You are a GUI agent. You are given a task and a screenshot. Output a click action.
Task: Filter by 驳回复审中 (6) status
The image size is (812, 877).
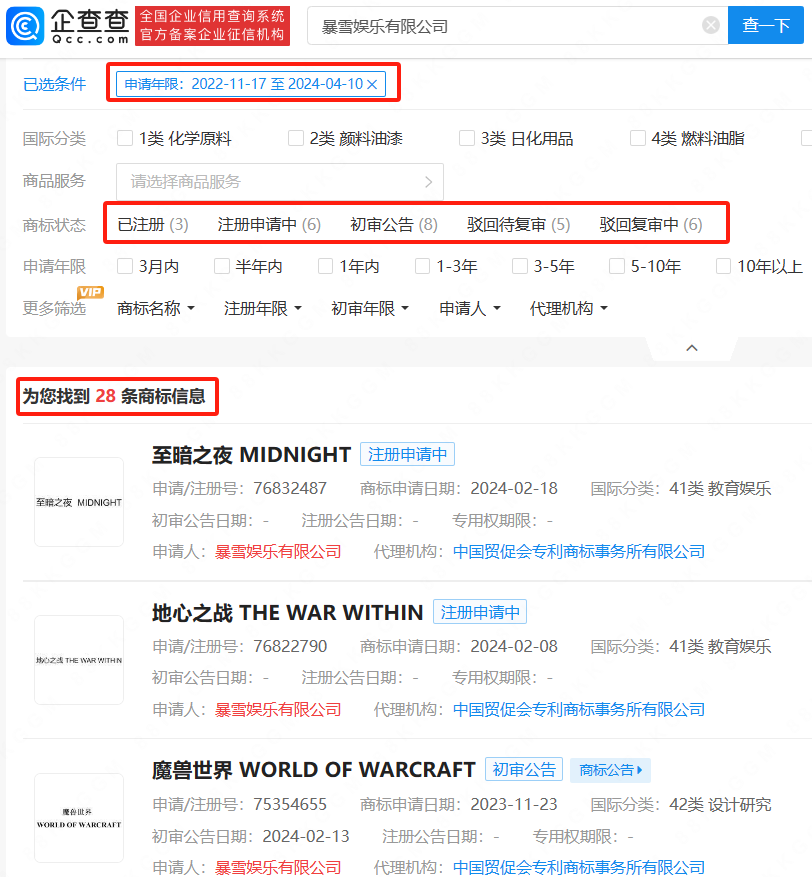pyautogui.click(x=651, y=225)
